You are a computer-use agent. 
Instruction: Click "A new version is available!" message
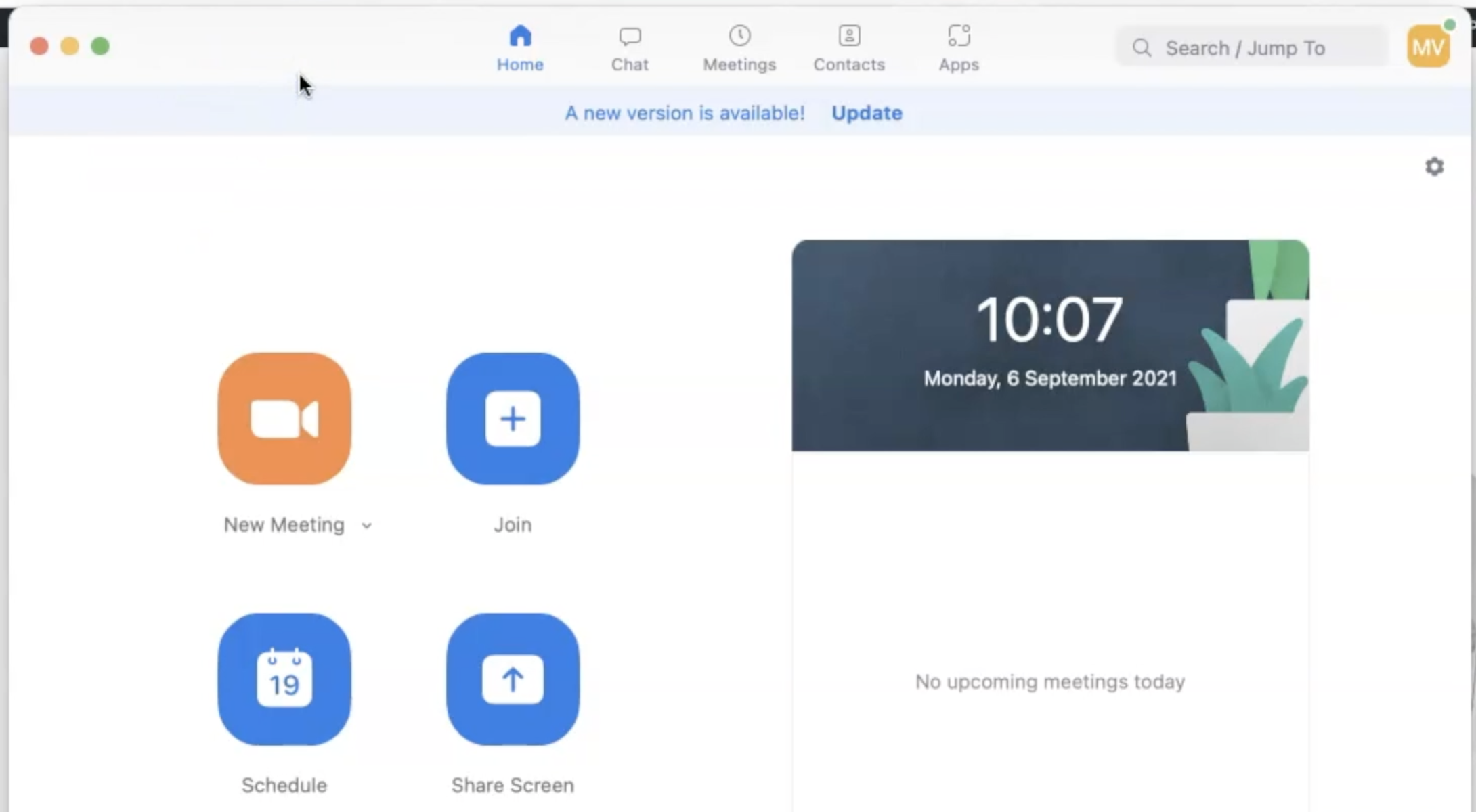[x=685, y=113]
